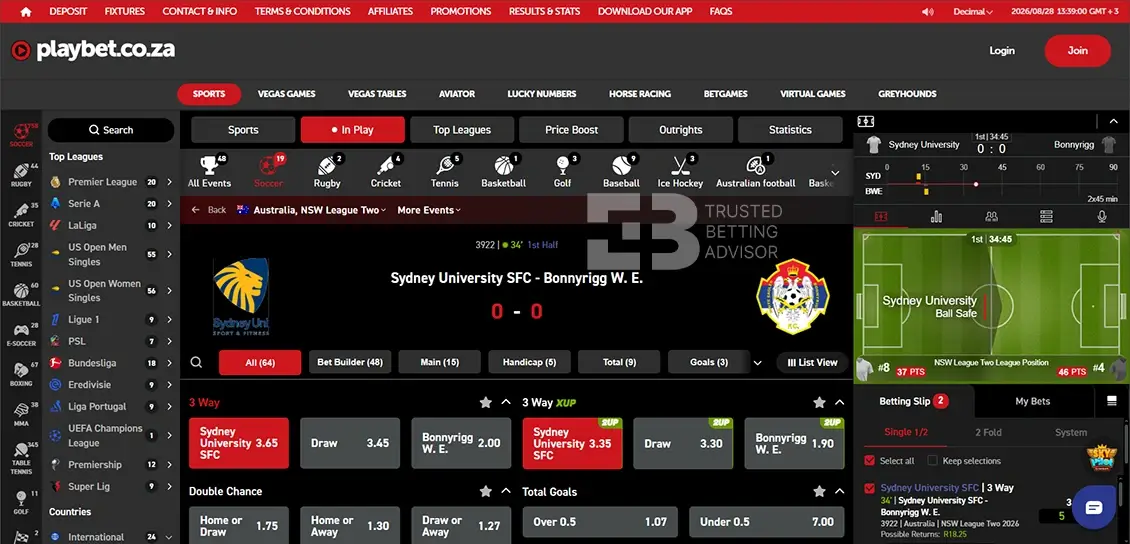Viewport: 1130px width, 544px height.
Task: Switch to Bet Builder (48) markets
Action: point(350,362)
